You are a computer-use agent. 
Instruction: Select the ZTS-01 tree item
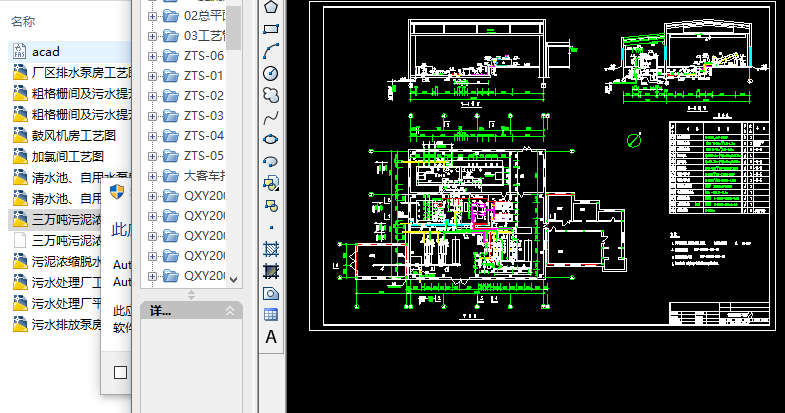204,76
